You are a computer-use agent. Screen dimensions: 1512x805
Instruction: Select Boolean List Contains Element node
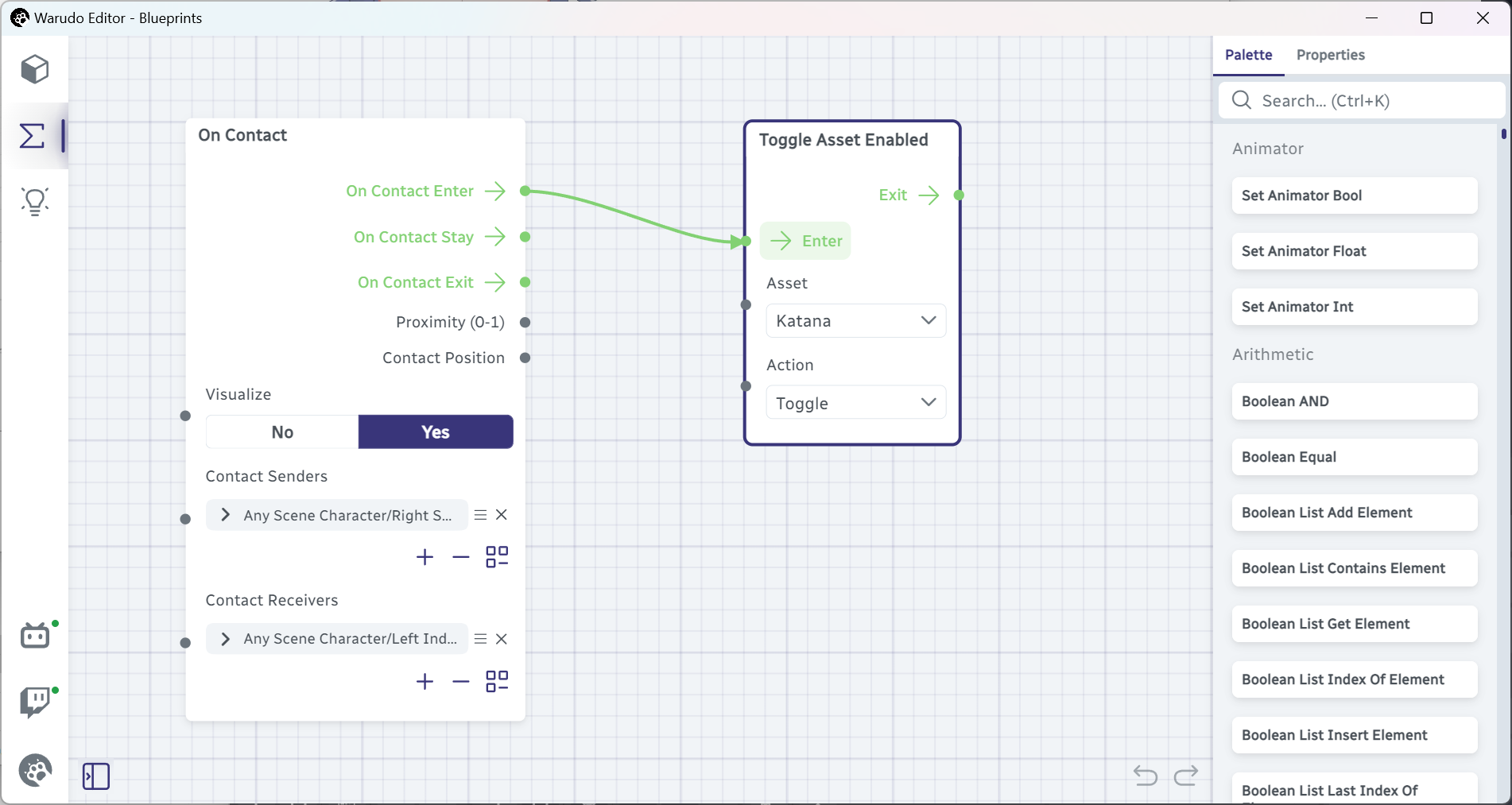[x=1355, y=568]
